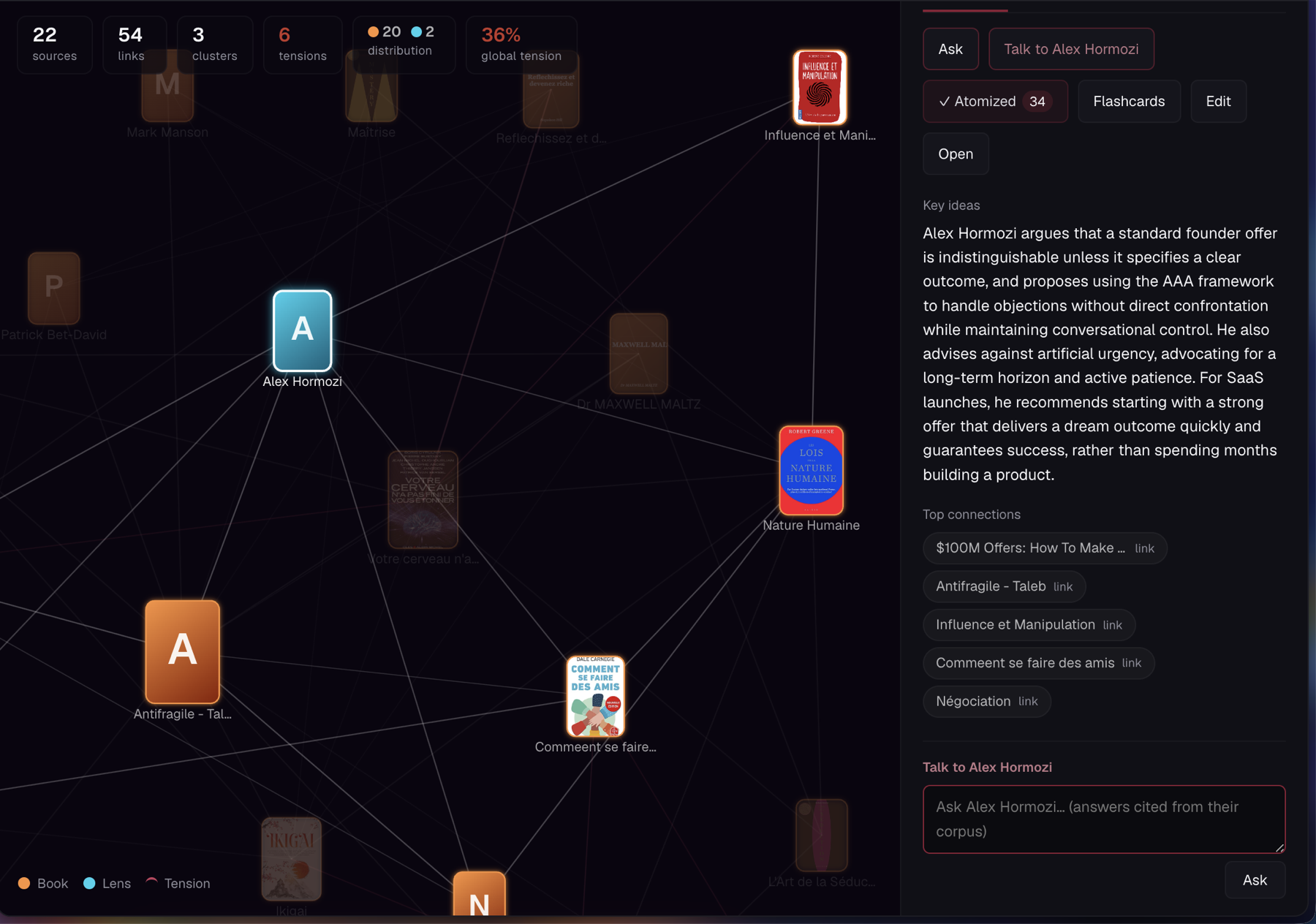The image size is (1316, 924).
Task: Select the Votre cerveau book node
Action: [x=423, y=500]
